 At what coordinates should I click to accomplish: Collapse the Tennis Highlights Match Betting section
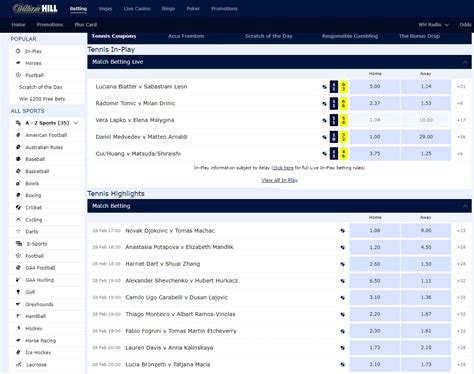coord(465,206)
